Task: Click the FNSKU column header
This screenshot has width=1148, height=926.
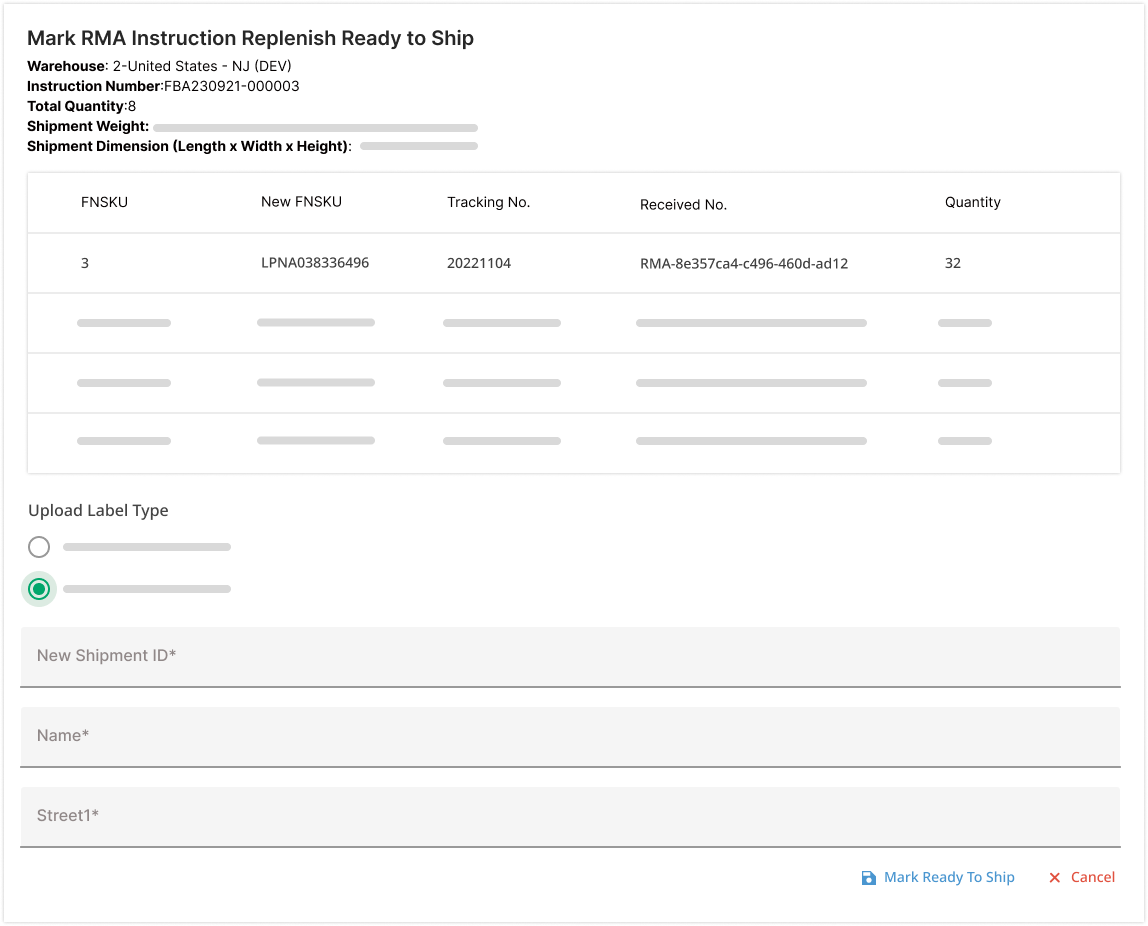Action: coord(104,202)
